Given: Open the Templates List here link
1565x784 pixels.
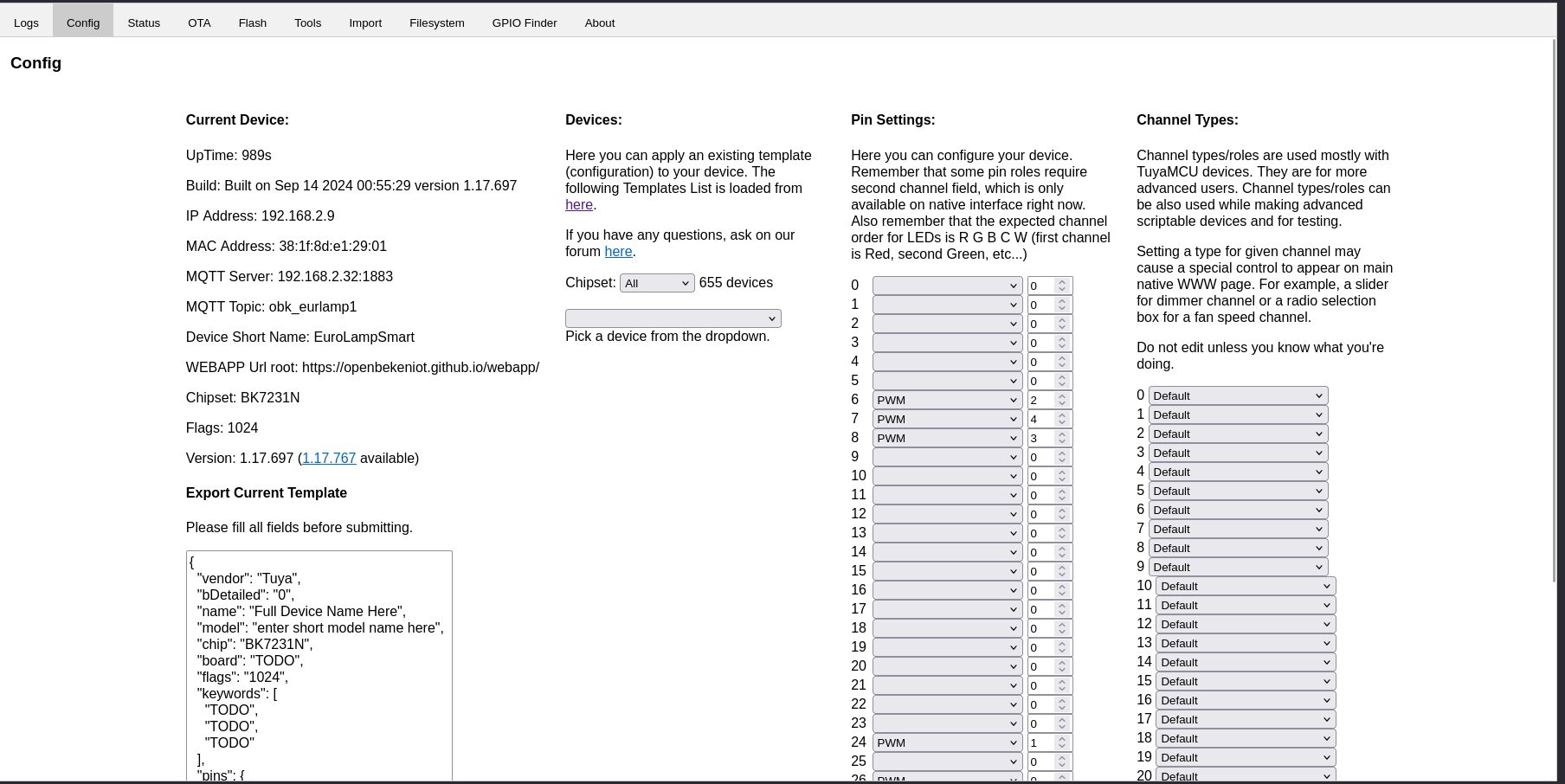Looking at the screenshot, I should pos(578,204).
